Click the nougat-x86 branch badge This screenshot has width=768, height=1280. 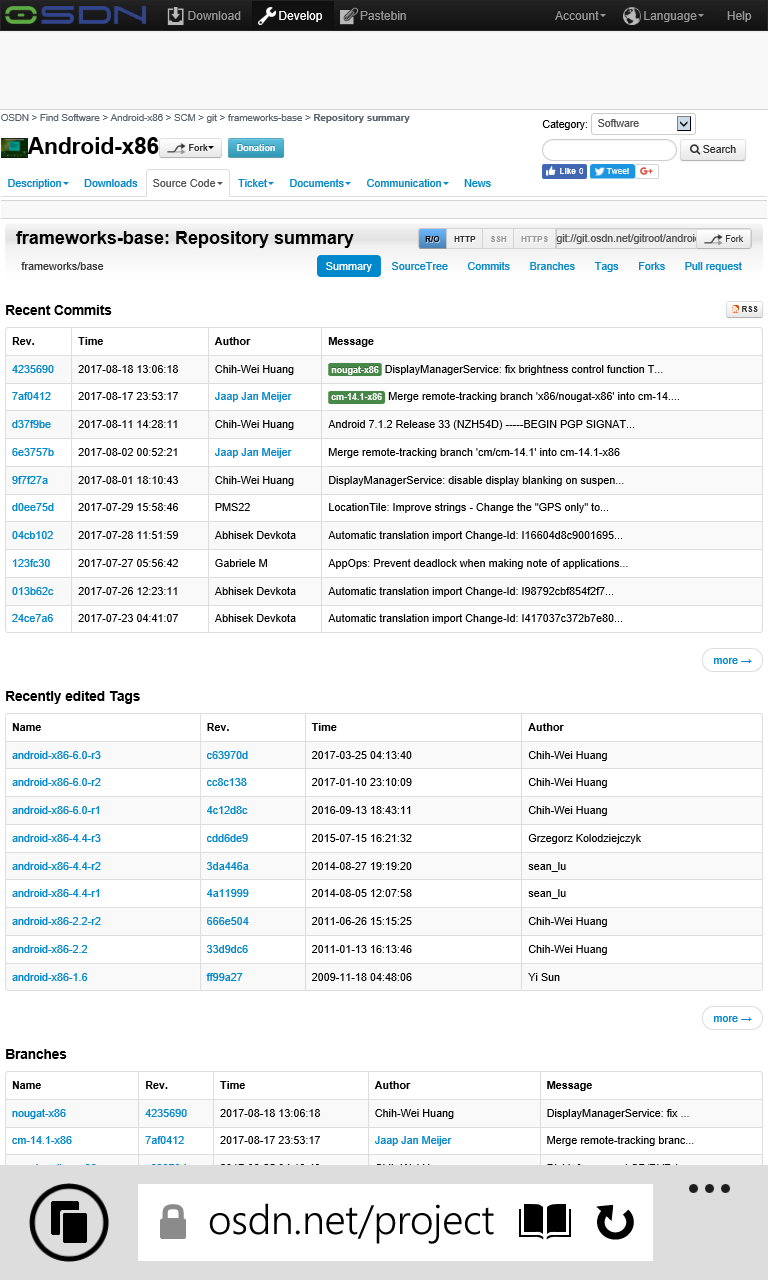pyautogui.click(x=355, y=369)
